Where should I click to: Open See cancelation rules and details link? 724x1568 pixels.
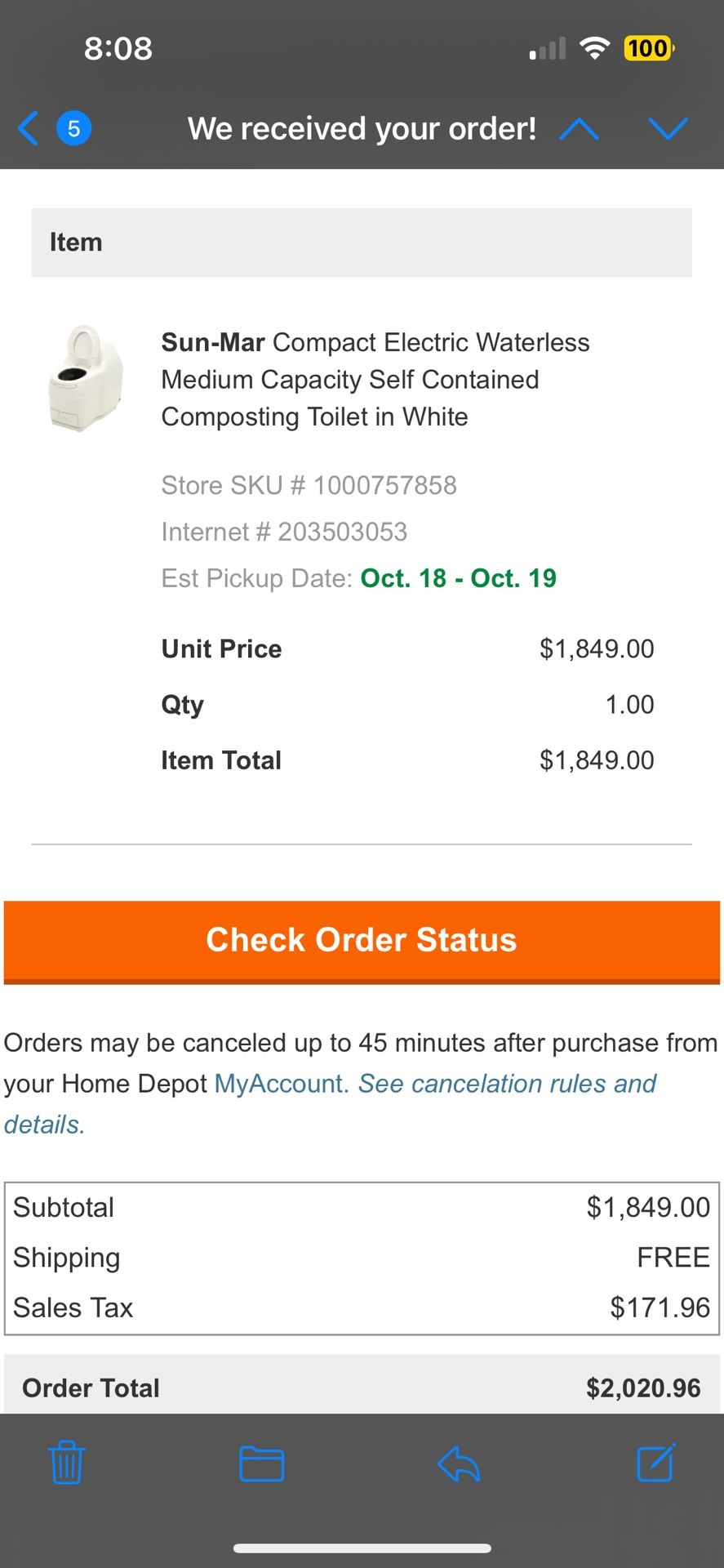tap(506, 1084)
